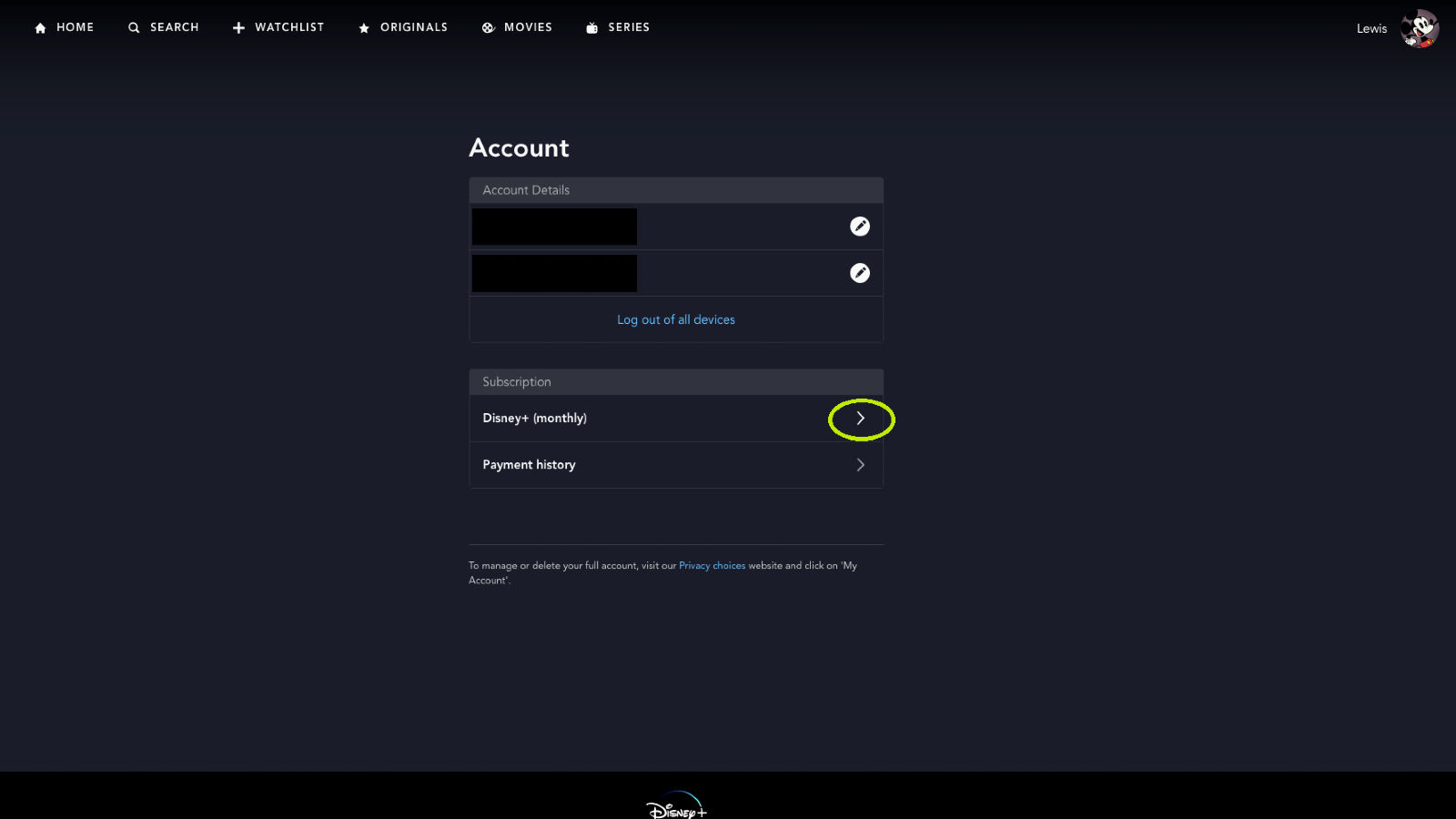This screenshot has height=819, width=1456.
Task: Open the circled chevron next to Disney+ (monthly)
Action: coord(860,418)
